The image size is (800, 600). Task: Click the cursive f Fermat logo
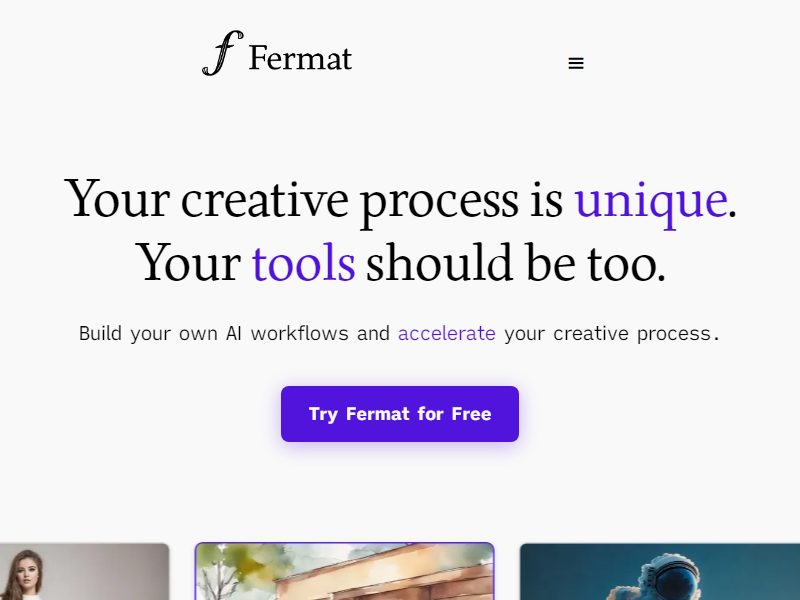pyautogui.click(x=223, y=53)
